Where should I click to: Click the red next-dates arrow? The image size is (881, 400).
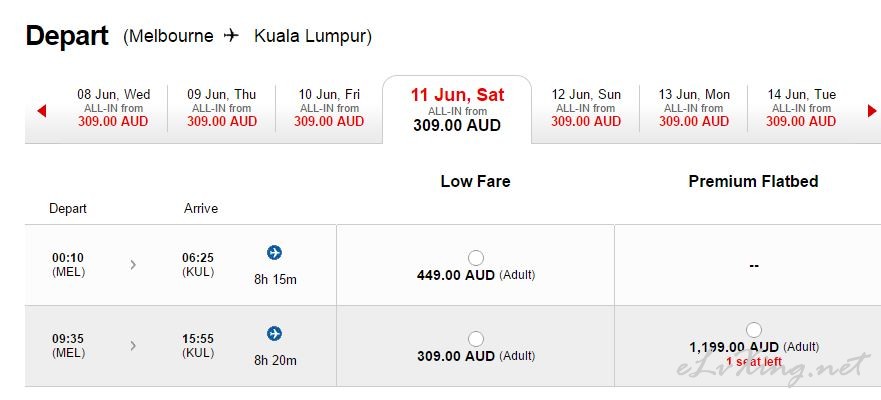point(872,111)
